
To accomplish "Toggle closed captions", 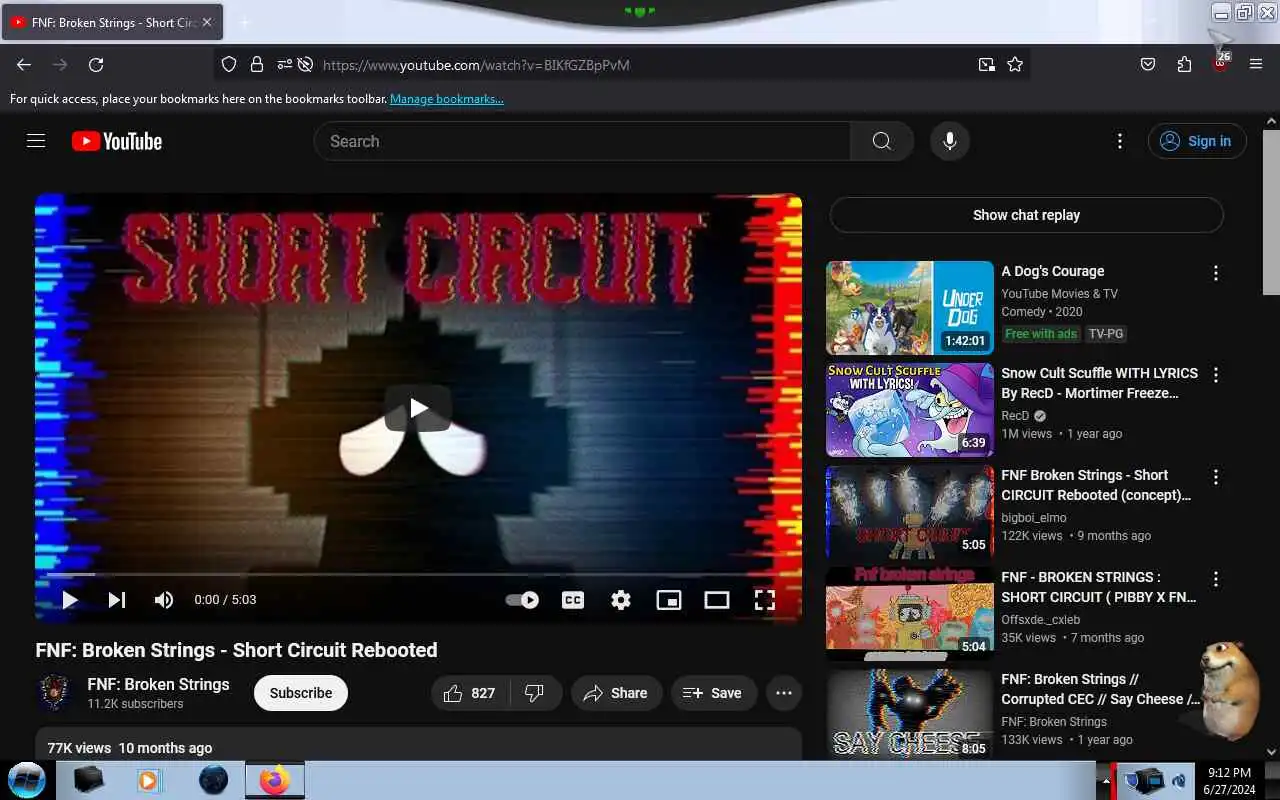I will pos(573,600).
